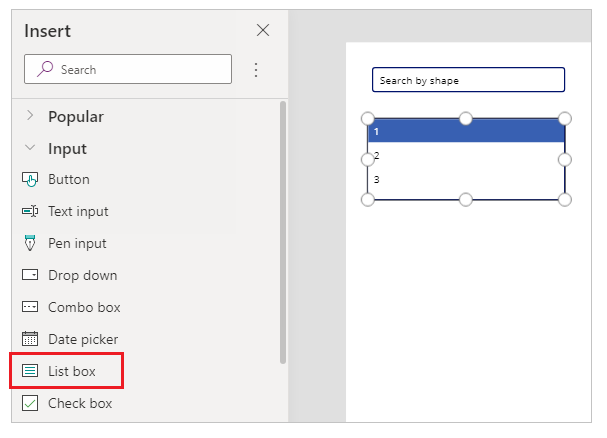This screenshot has width=607, height=438.
Task: Click the bottom-left resize handle of list box
Action: click(368, 199)
